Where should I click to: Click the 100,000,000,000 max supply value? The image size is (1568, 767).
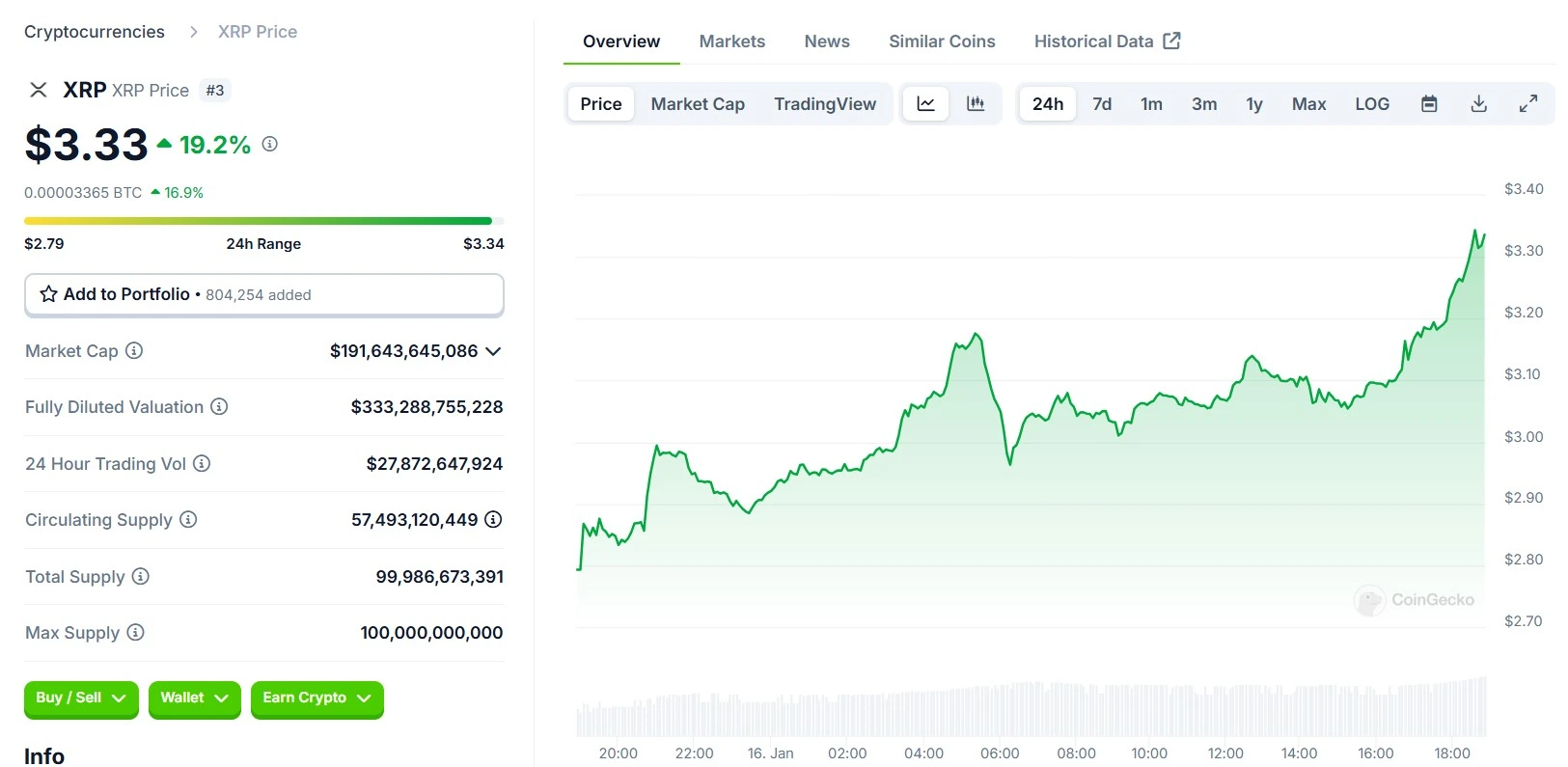pos(431,633)
